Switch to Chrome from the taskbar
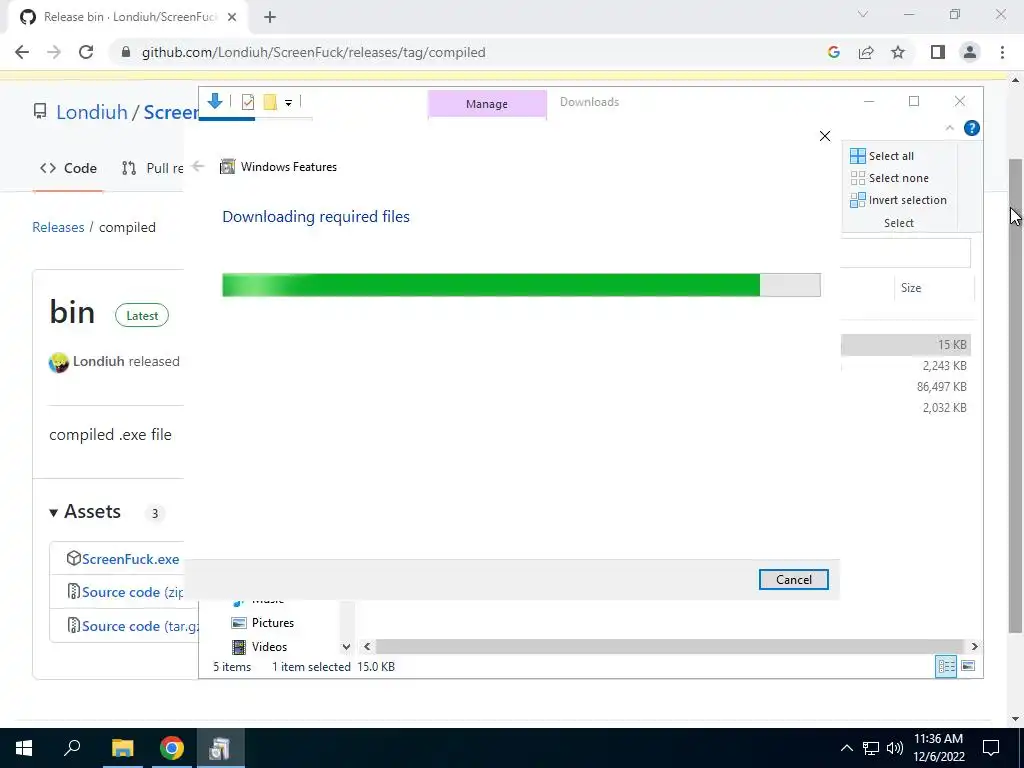 pos(172,748)
